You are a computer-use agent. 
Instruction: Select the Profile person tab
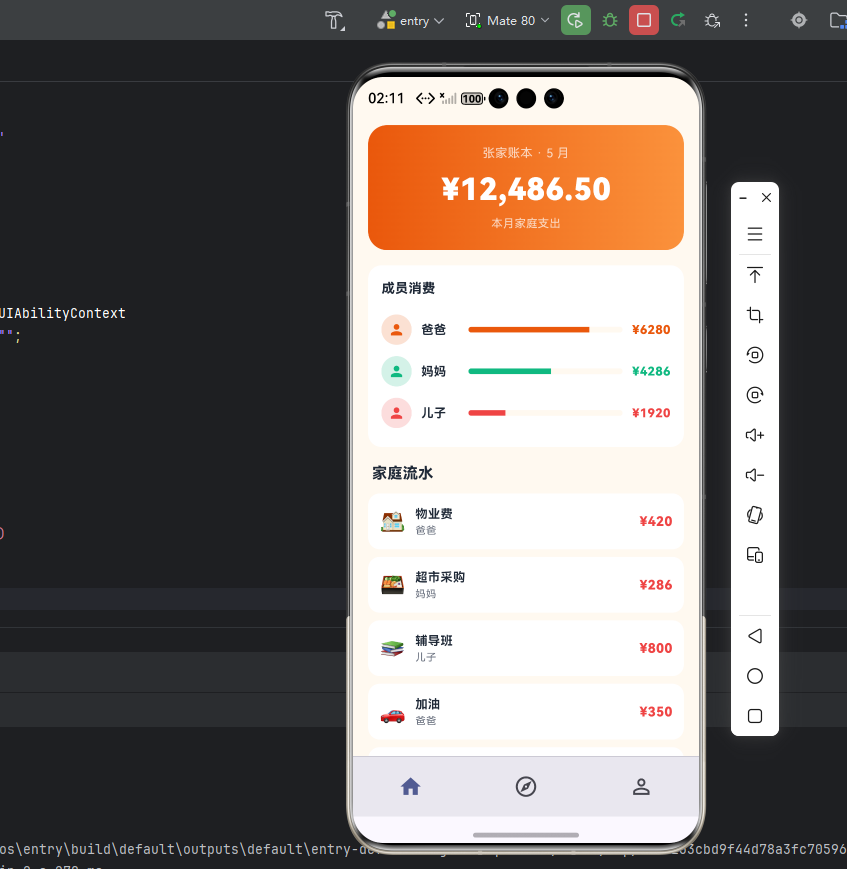pos(641,786)
